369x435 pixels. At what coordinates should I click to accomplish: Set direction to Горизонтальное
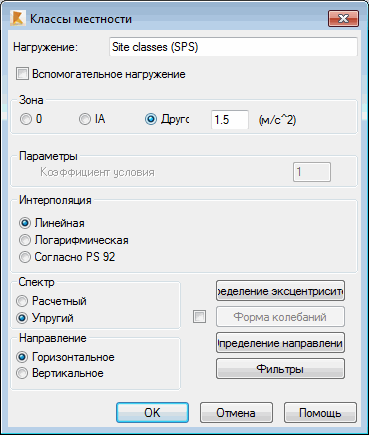22,357
